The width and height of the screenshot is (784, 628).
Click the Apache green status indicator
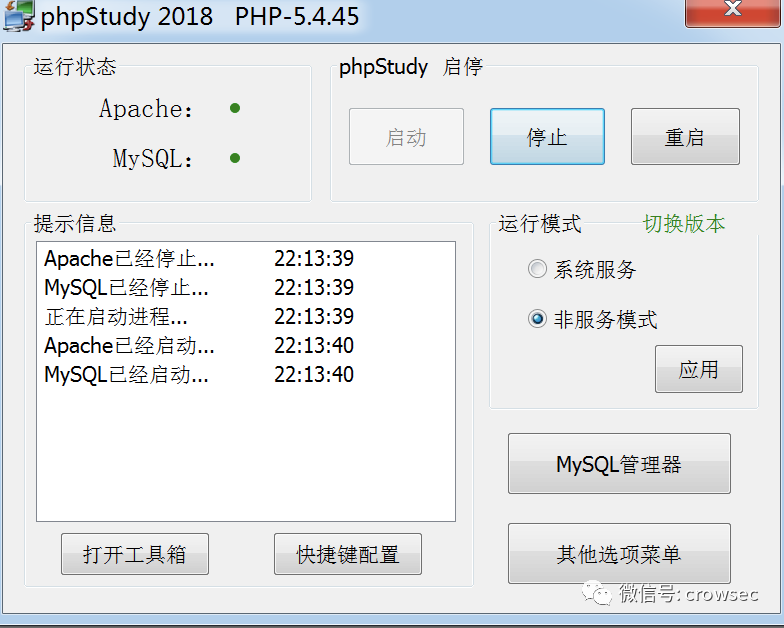coord(235,108)
